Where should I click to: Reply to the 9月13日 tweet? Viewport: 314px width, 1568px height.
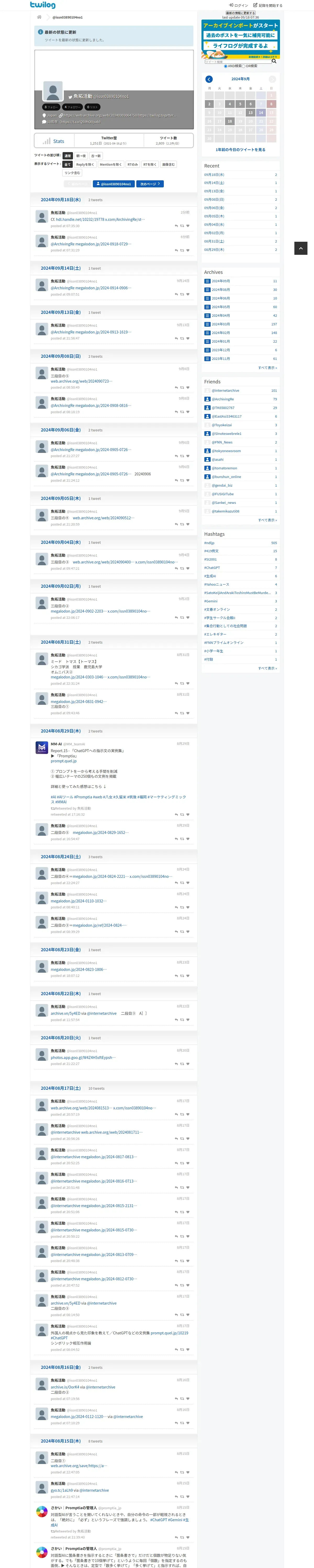pyautogui.click(x=176, y=338)
